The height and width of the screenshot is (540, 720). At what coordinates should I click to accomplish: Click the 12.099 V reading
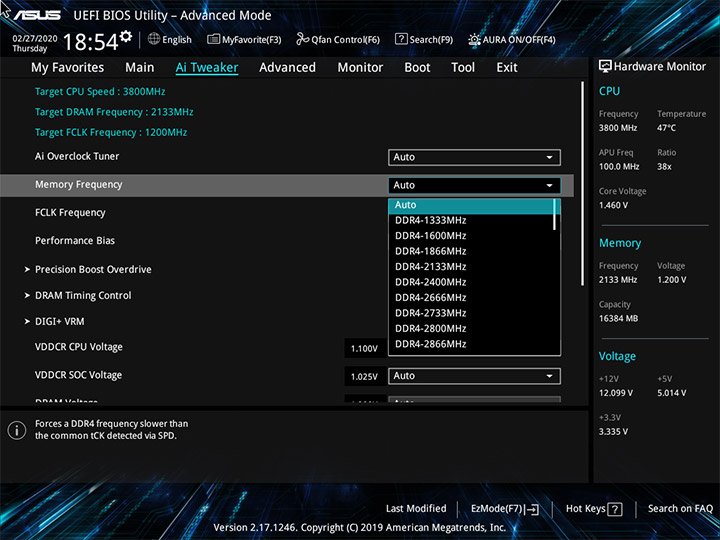click(x=615, y=393)
